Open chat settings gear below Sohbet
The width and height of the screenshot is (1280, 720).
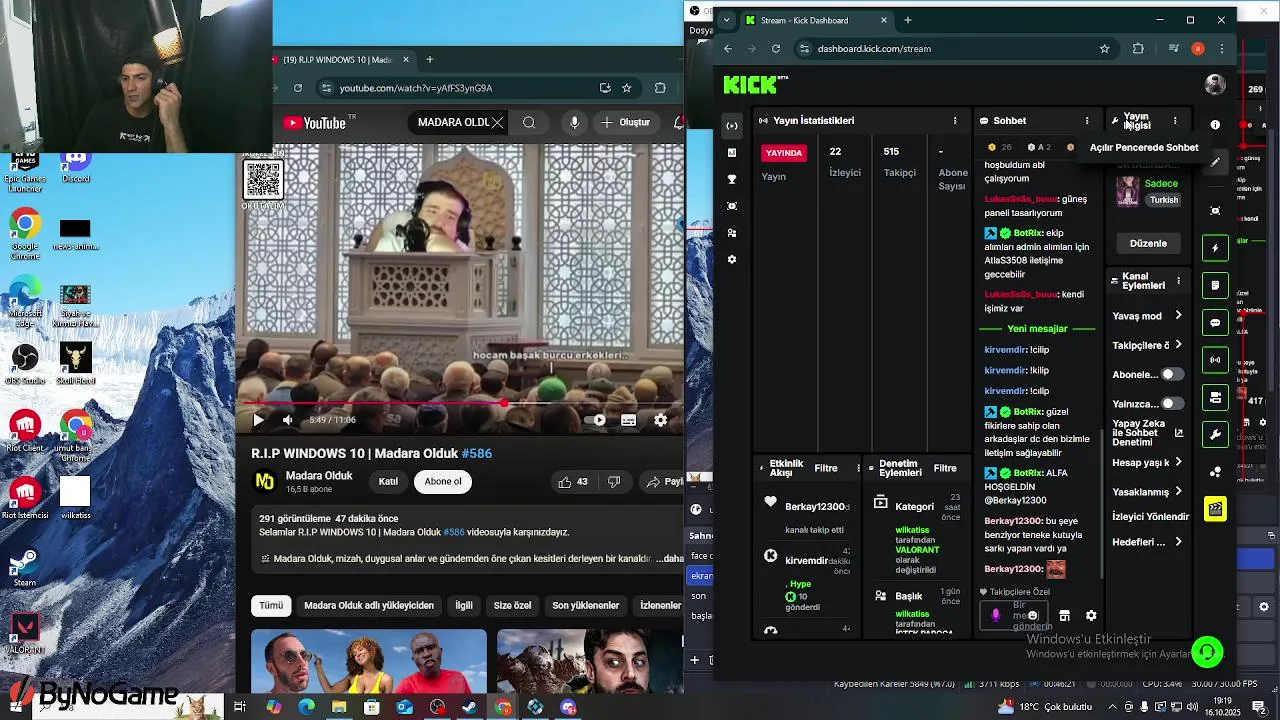[x=1091, y=616]
